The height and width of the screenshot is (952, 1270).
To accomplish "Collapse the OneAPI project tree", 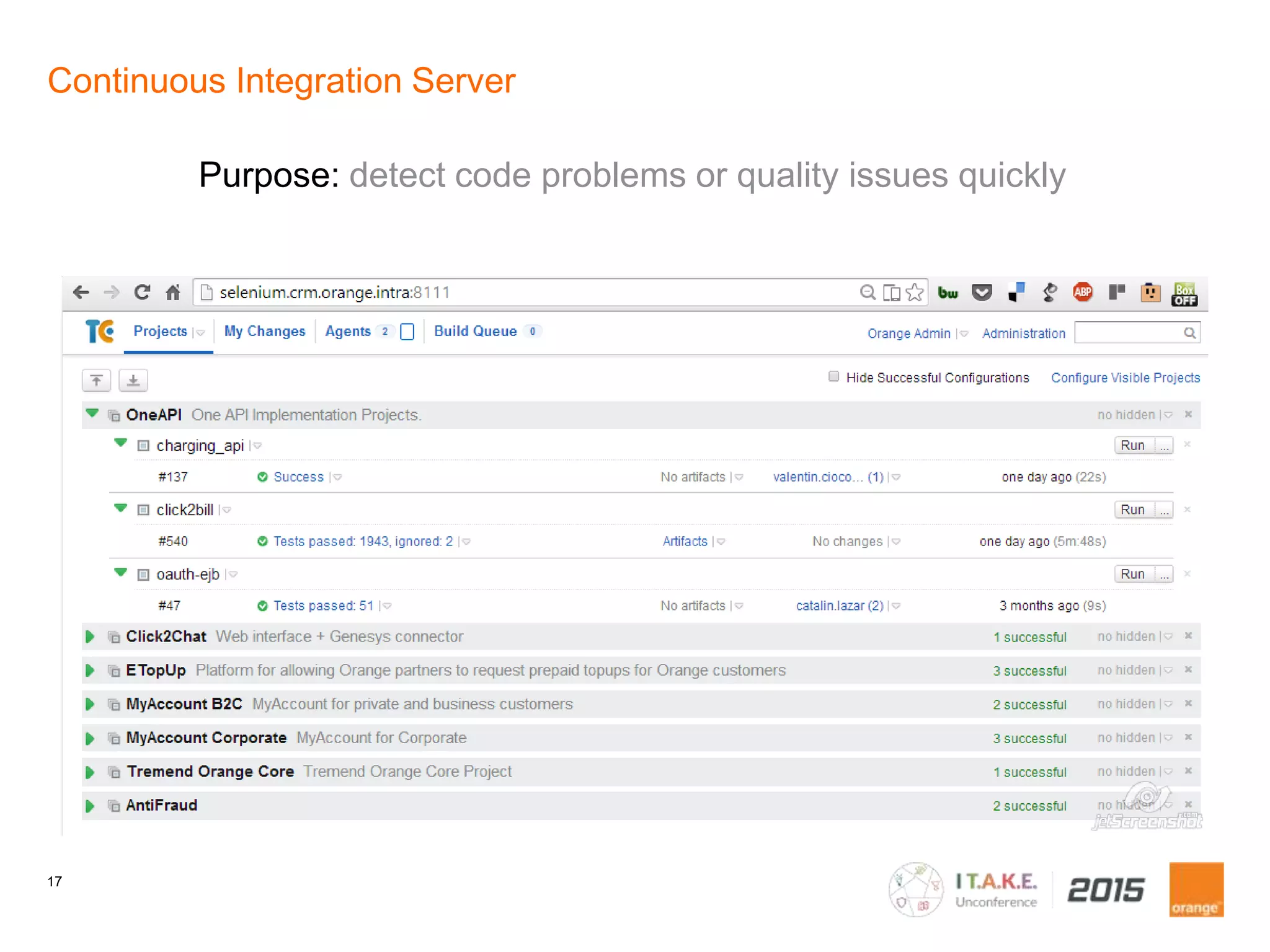I will coord(92,413).
